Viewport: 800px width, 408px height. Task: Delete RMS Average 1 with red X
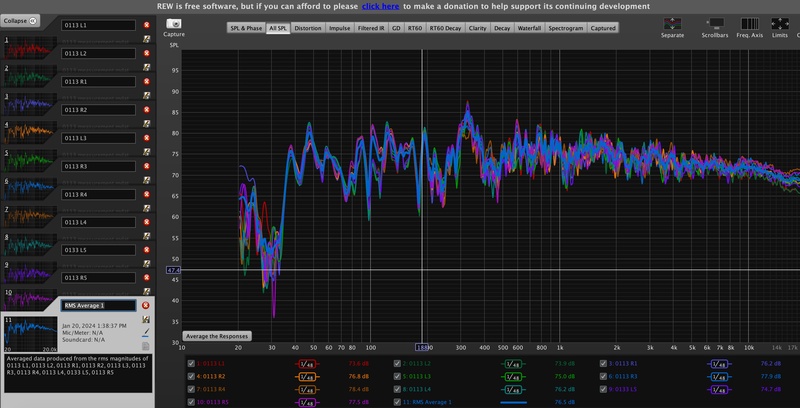(x=146, y=305)
